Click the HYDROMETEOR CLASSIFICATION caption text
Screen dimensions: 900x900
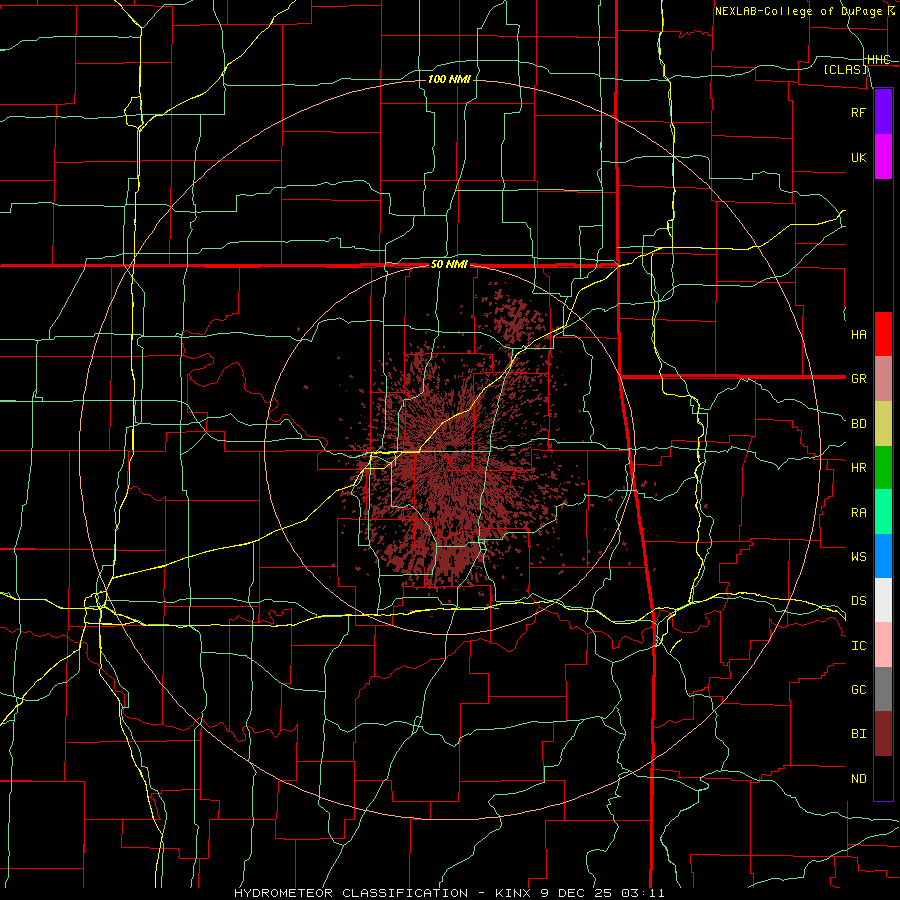click(351, 893)
